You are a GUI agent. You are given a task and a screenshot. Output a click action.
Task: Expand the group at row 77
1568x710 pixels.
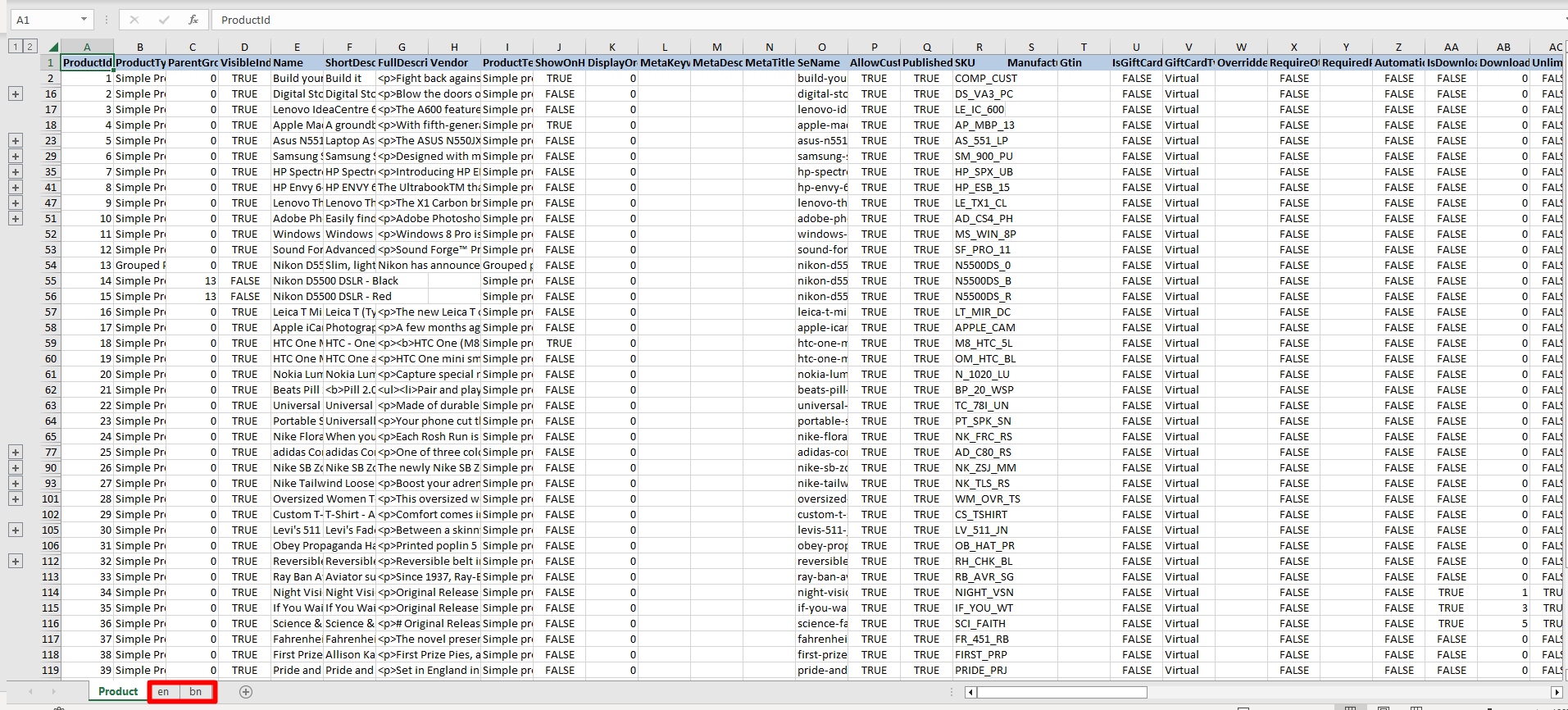(16, 453)
